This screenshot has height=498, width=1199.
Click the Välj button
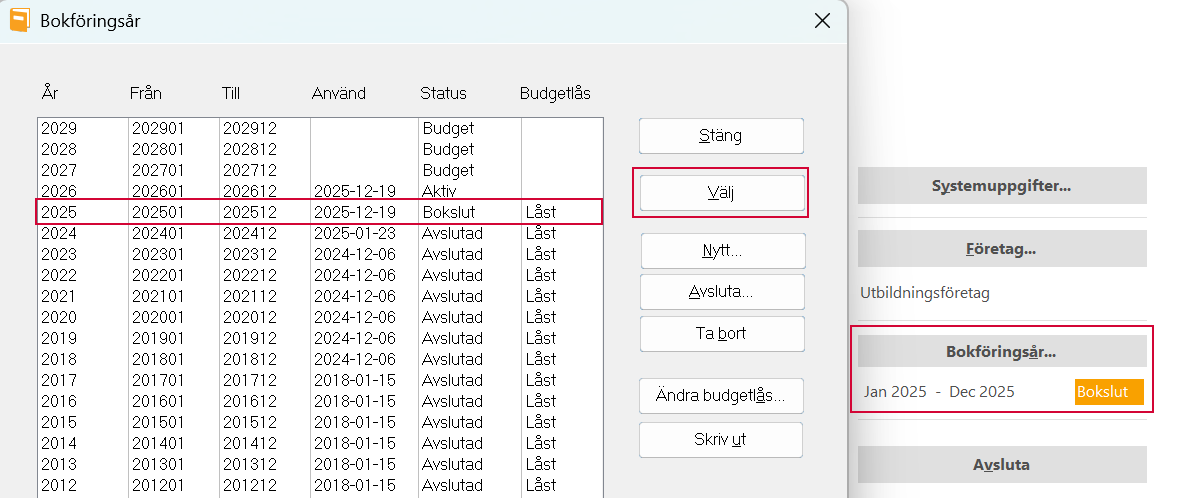721,193
